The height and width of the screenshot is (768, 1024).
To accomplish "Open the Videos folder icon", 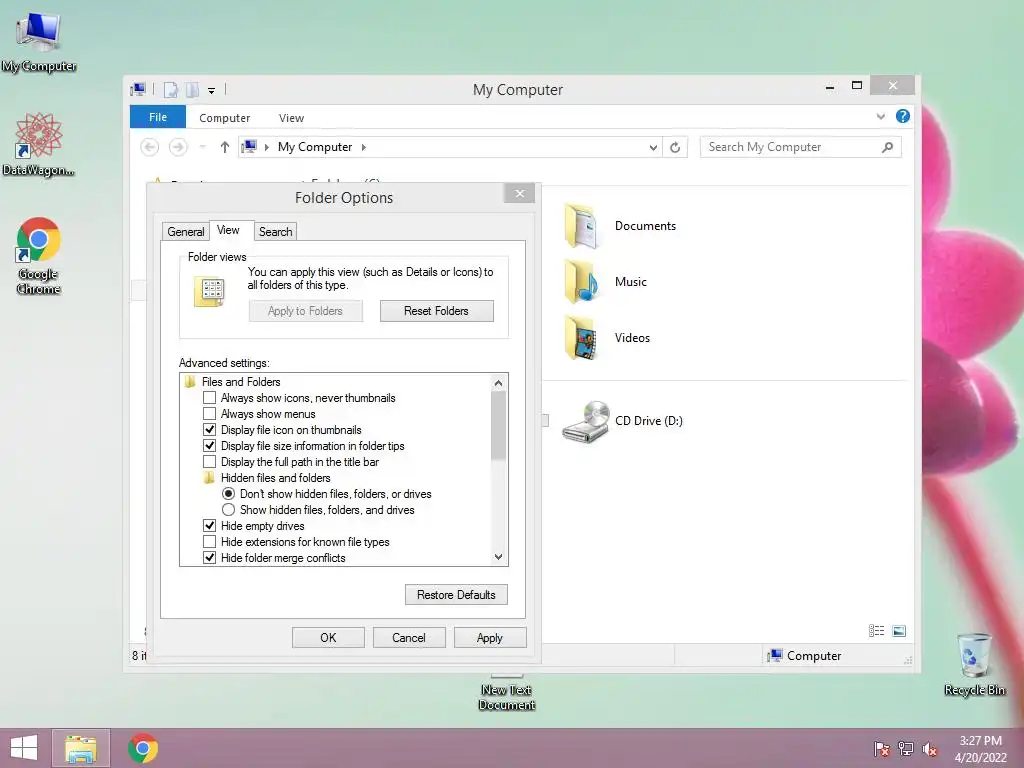I will (x=581, y=338).
